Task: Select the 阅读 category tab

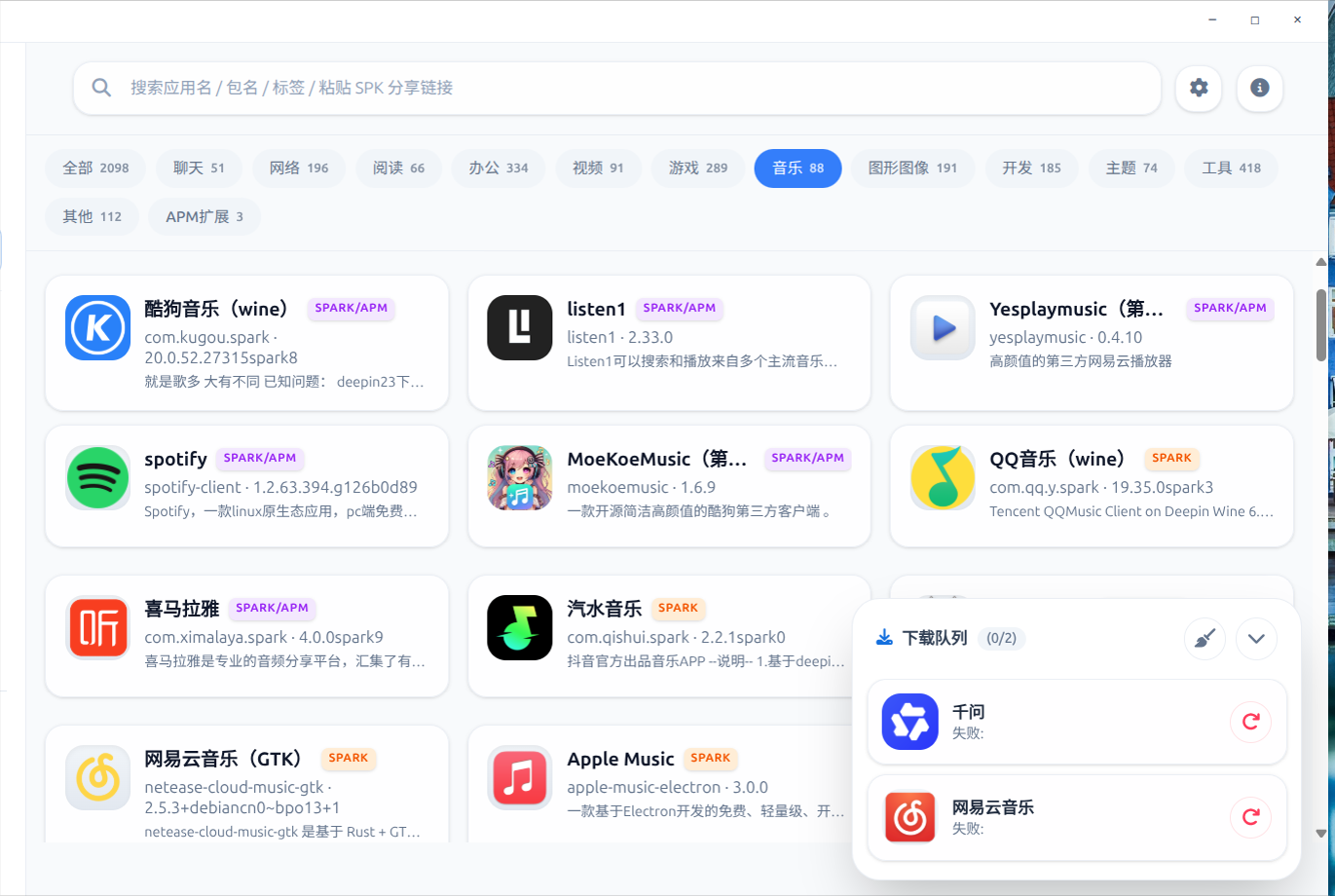Action: pyautogui.click(x=398, y=168)
